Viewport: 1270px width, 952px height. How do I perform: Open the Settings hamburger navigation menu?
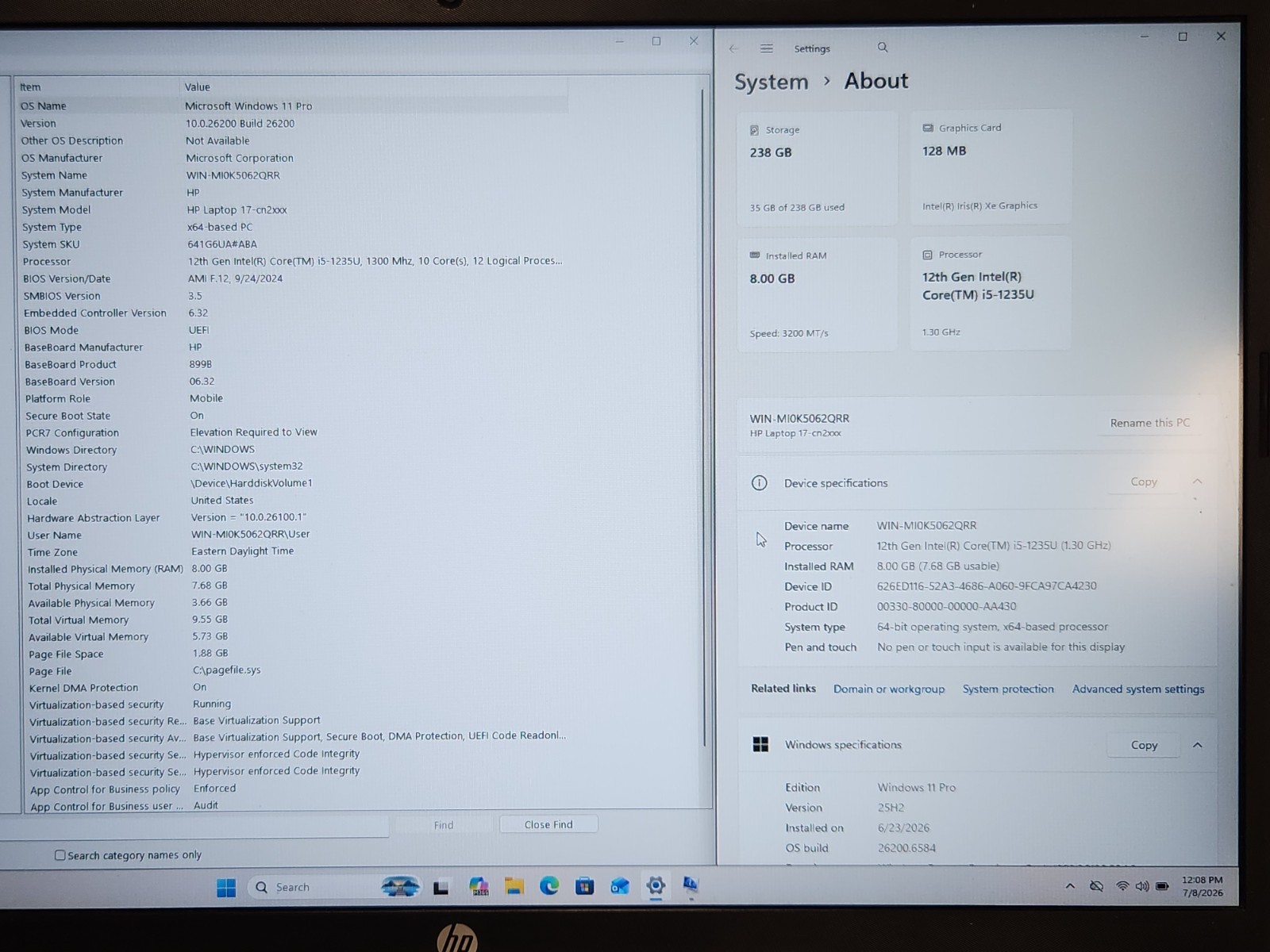[x=767, y=48]
